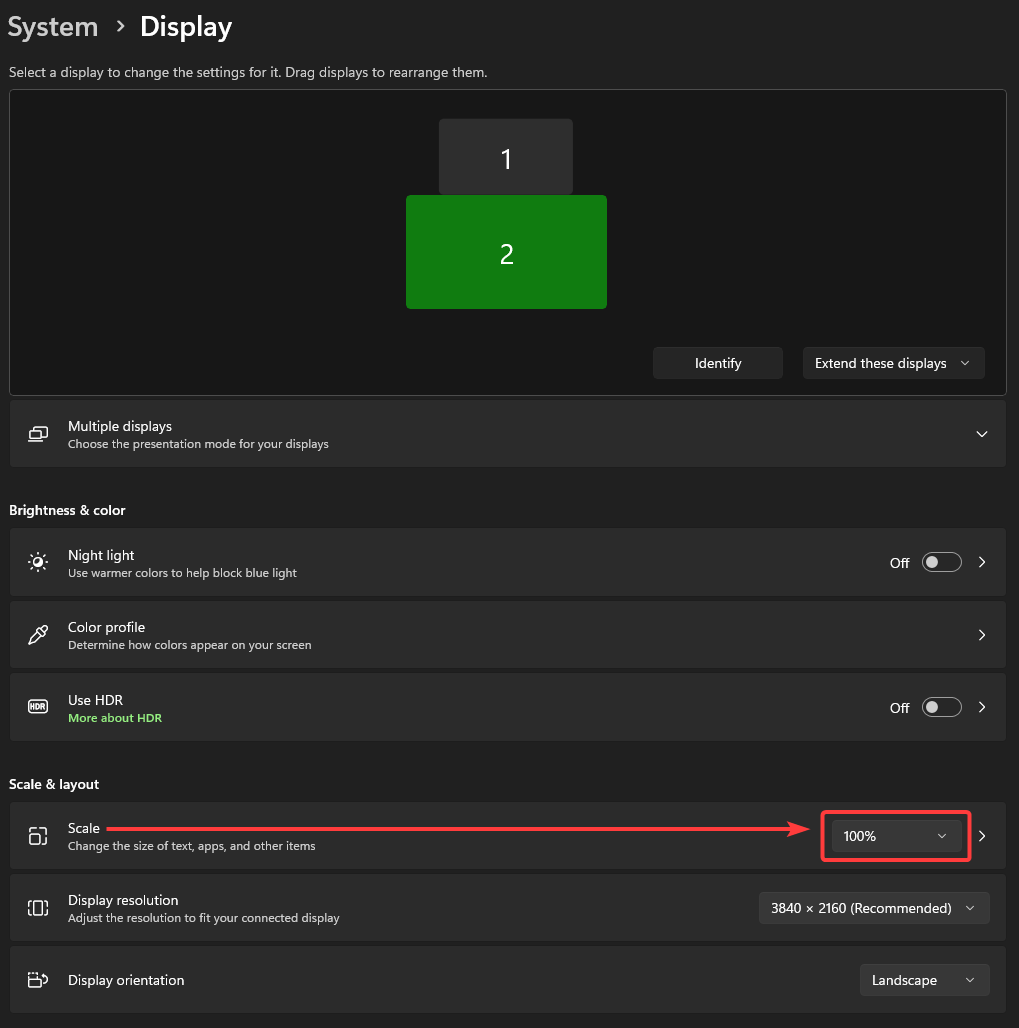Open the More about HDR link
The width and height of the screenshot is (1019, 1028).
click(115, 718)
